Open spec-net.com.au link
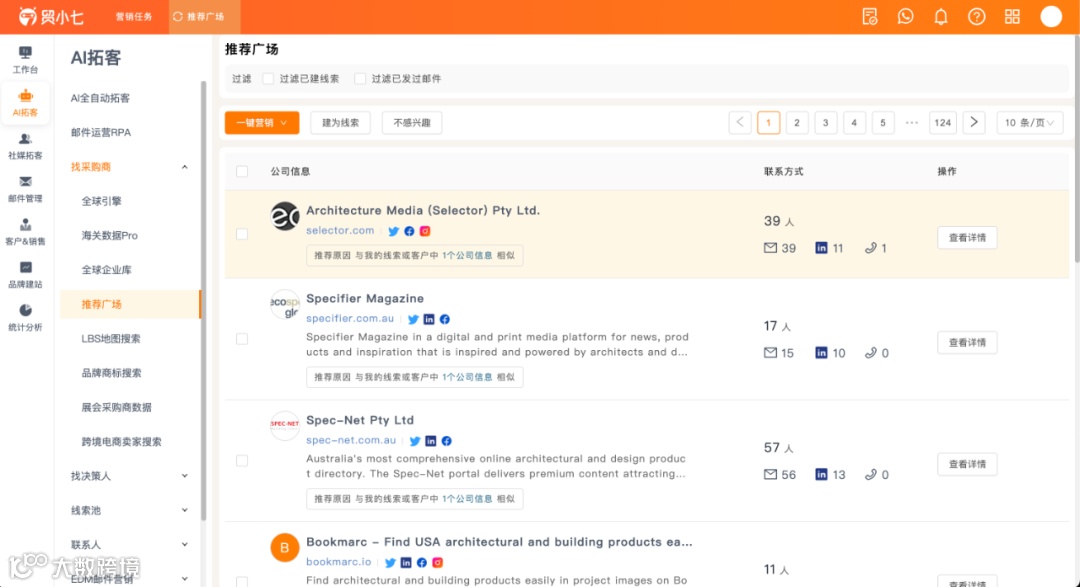The width and height of the screenshot is (1080, 587). 351,440
